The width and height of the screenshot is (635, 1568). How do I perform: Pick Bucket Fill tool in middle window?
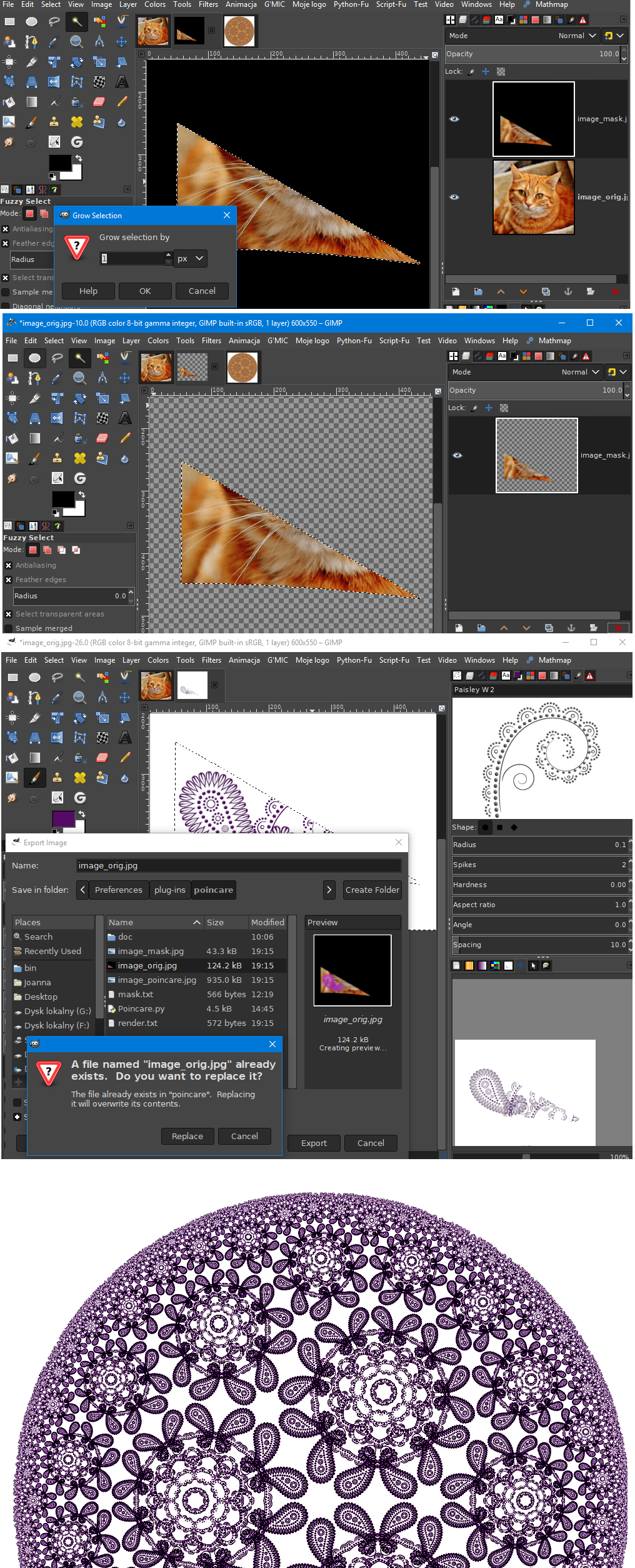tap(12, 438)
